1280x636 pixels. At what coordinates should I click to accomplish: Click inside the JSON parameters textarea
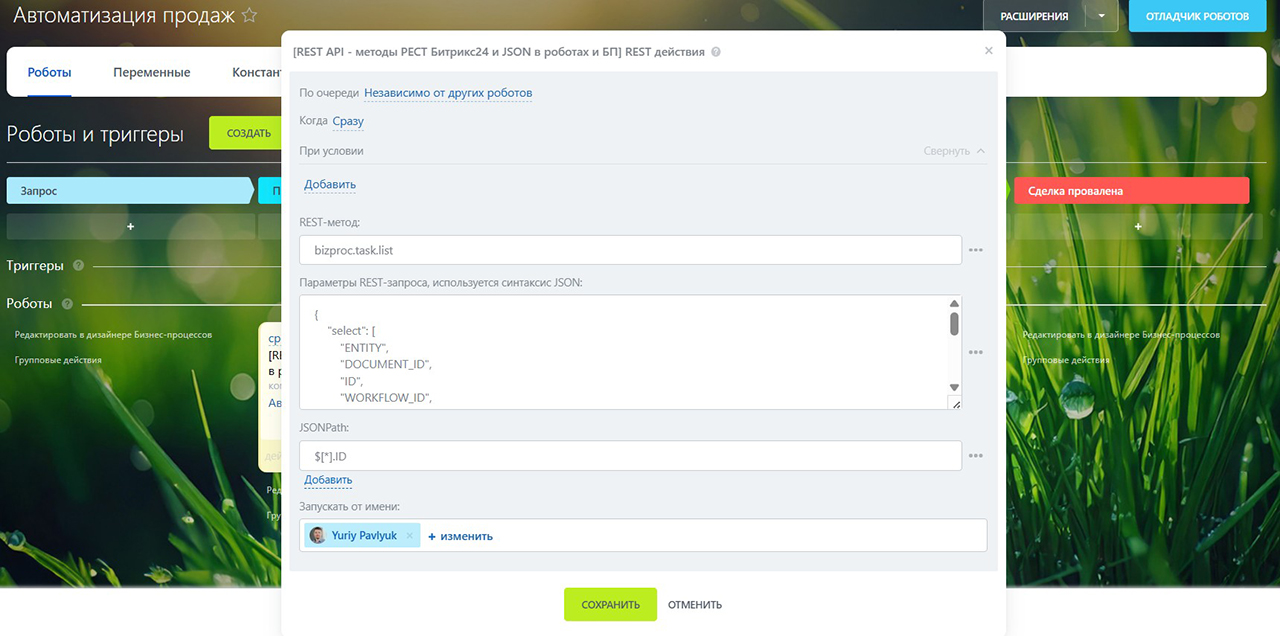630,352
